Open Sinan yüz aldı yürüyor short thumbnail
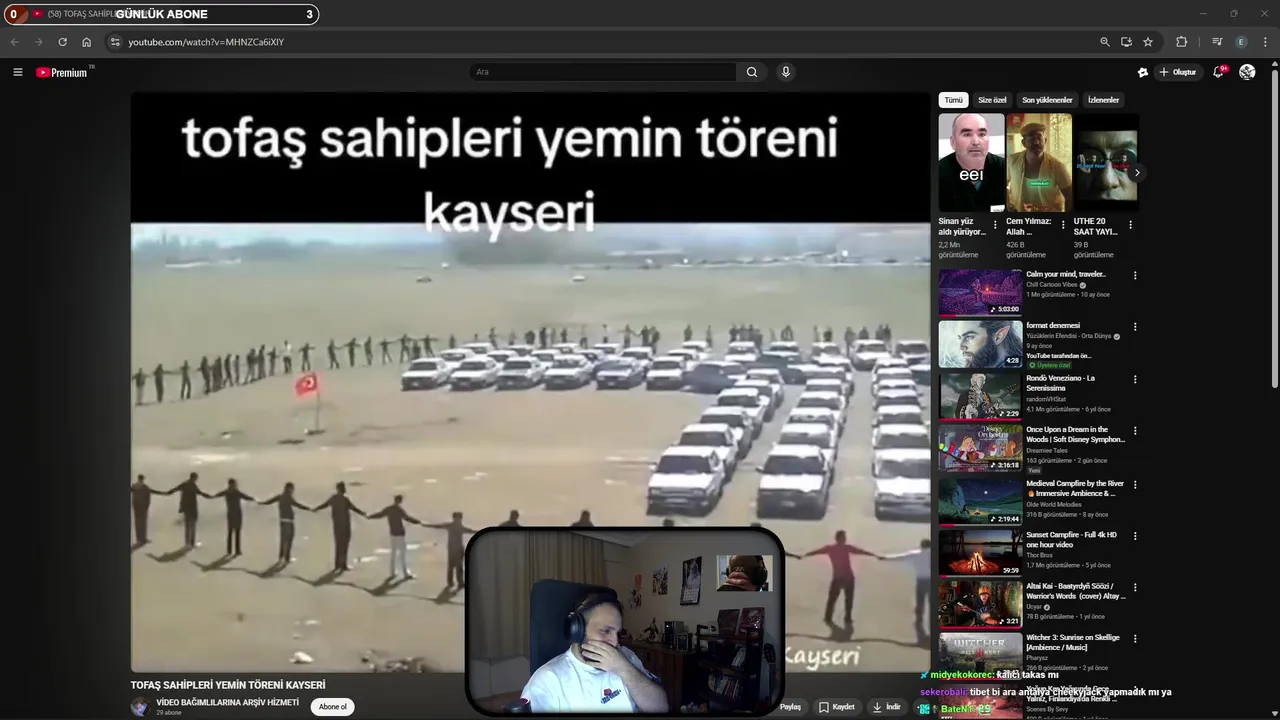Screen dimensions: 1280x720 point(971,162)
